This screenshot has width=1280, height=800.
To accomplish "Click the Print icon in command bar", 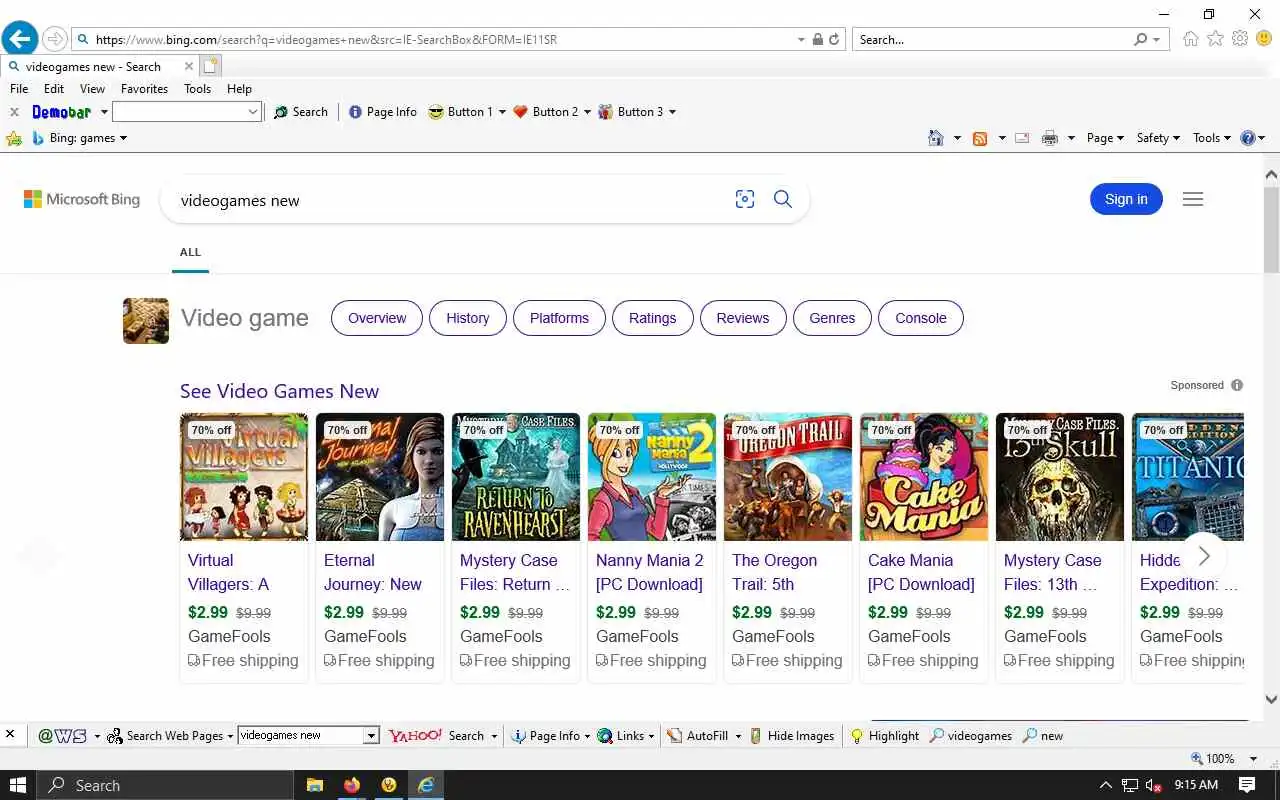I will click(x=1050, y=138).
